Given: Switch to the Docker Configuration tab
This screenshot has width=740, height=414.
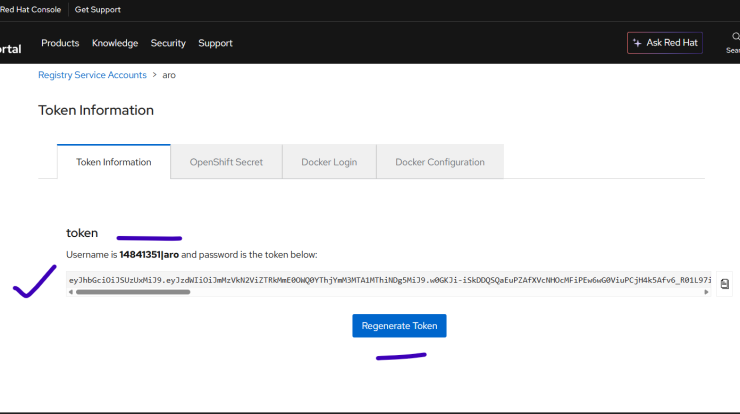Looking at the screenshot, I should pos(440,162).
